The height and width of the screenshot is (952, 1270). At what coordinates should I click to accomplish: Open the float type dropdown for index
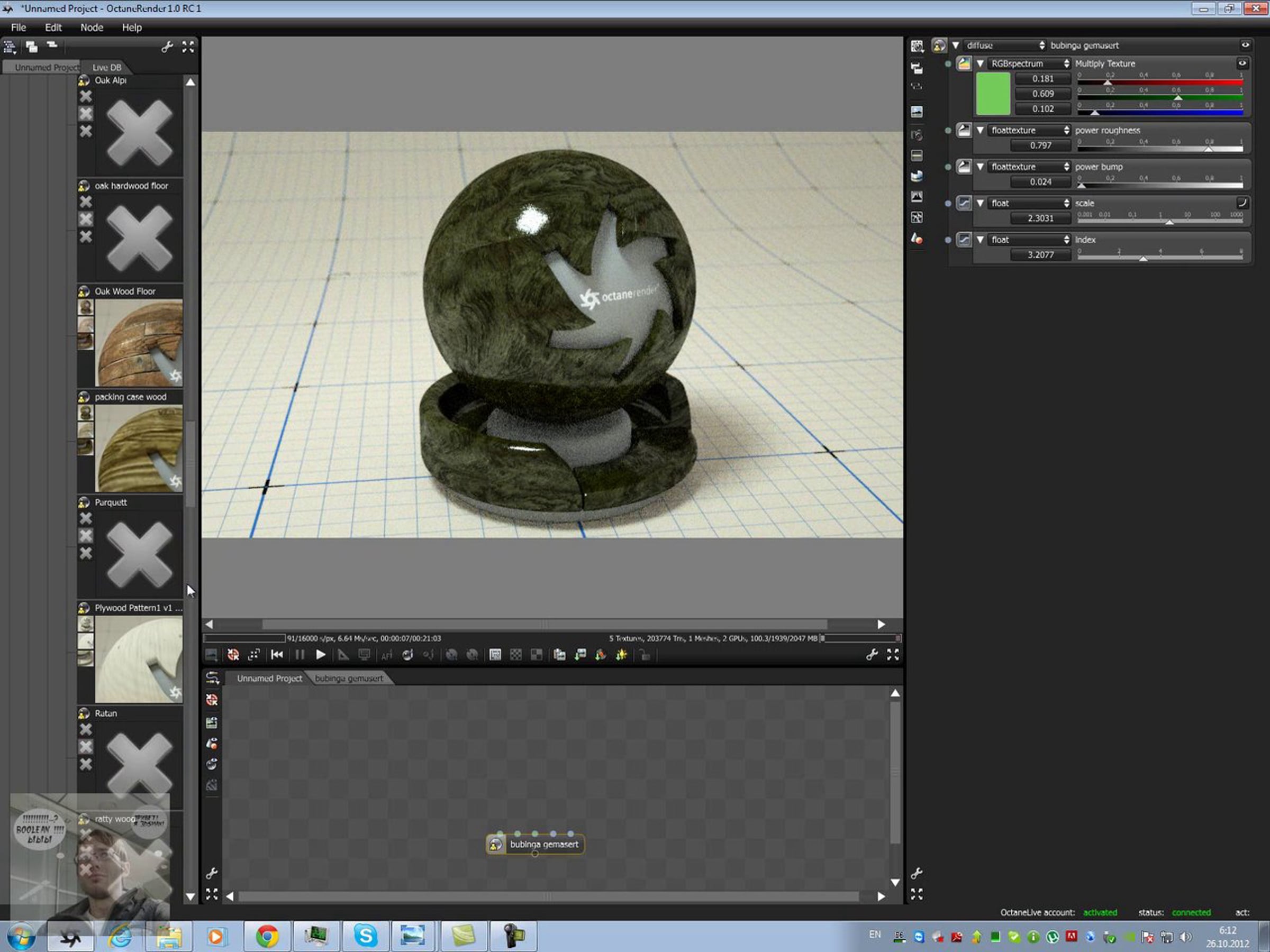(x=1030, y=240)
